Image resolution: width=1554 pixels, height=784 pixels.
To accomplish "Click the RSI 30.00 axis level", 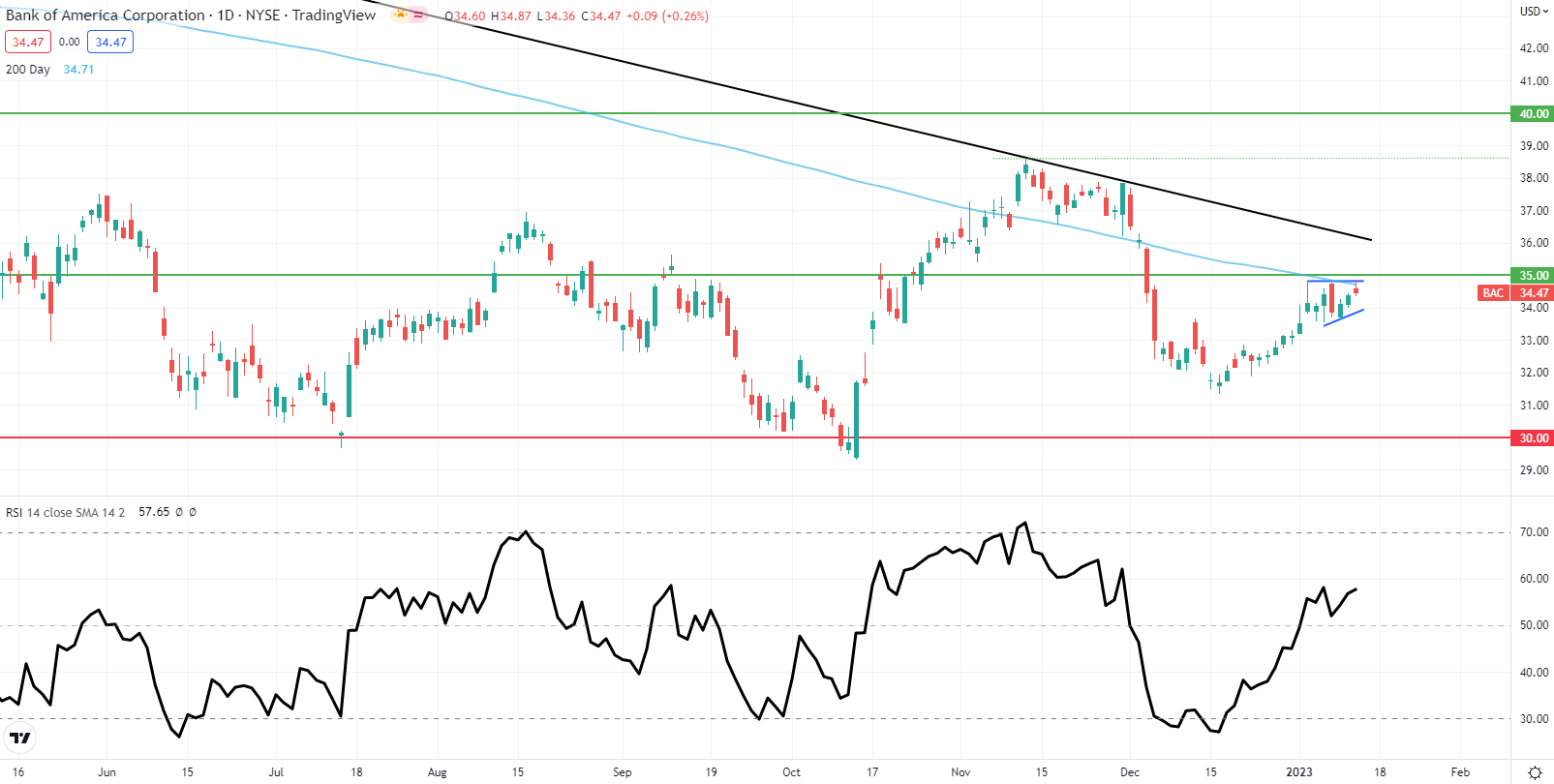I will (x=1534, y=719).
